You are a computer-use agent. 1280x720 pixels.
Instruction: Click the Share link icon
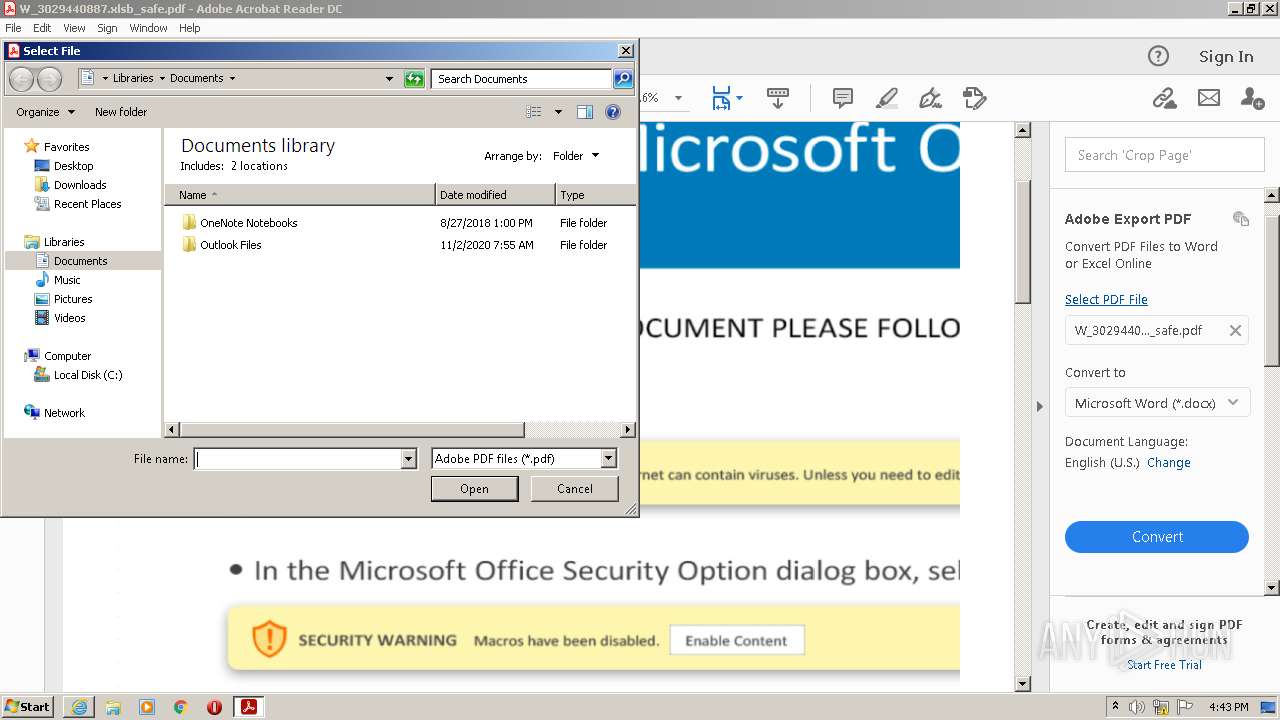point(1164,98)
